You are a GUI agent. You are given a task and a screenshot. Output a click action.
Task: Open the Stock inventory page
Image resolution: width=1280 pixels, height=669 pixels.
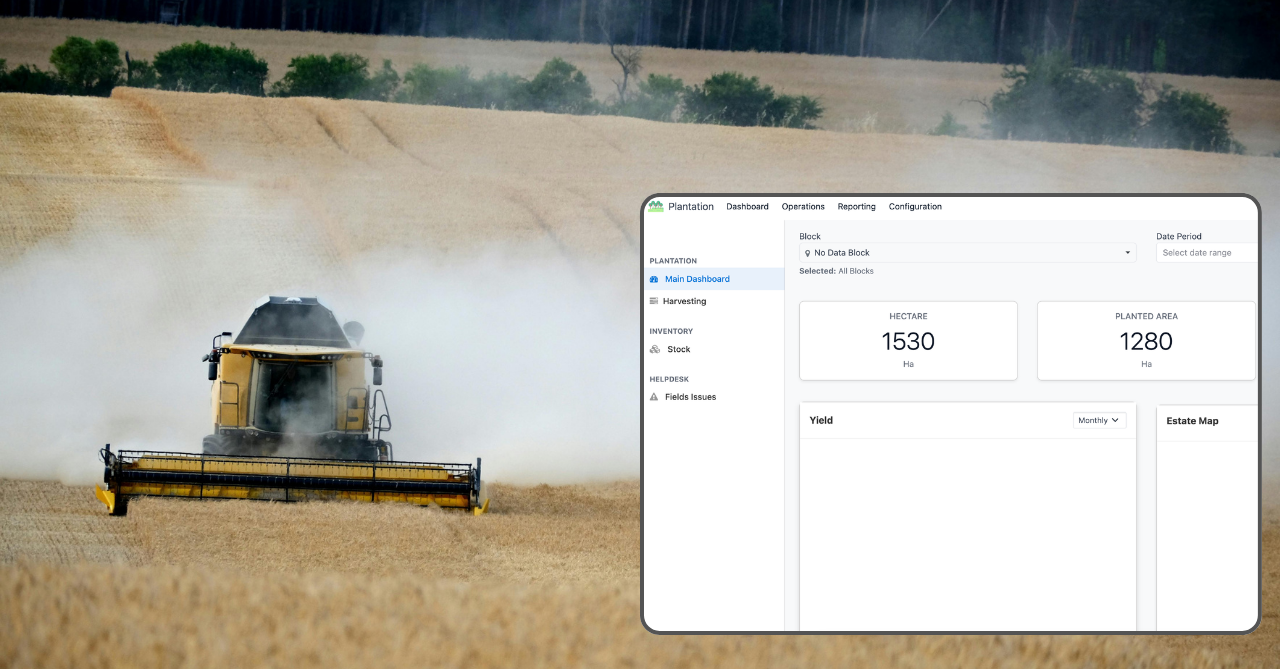679,349
